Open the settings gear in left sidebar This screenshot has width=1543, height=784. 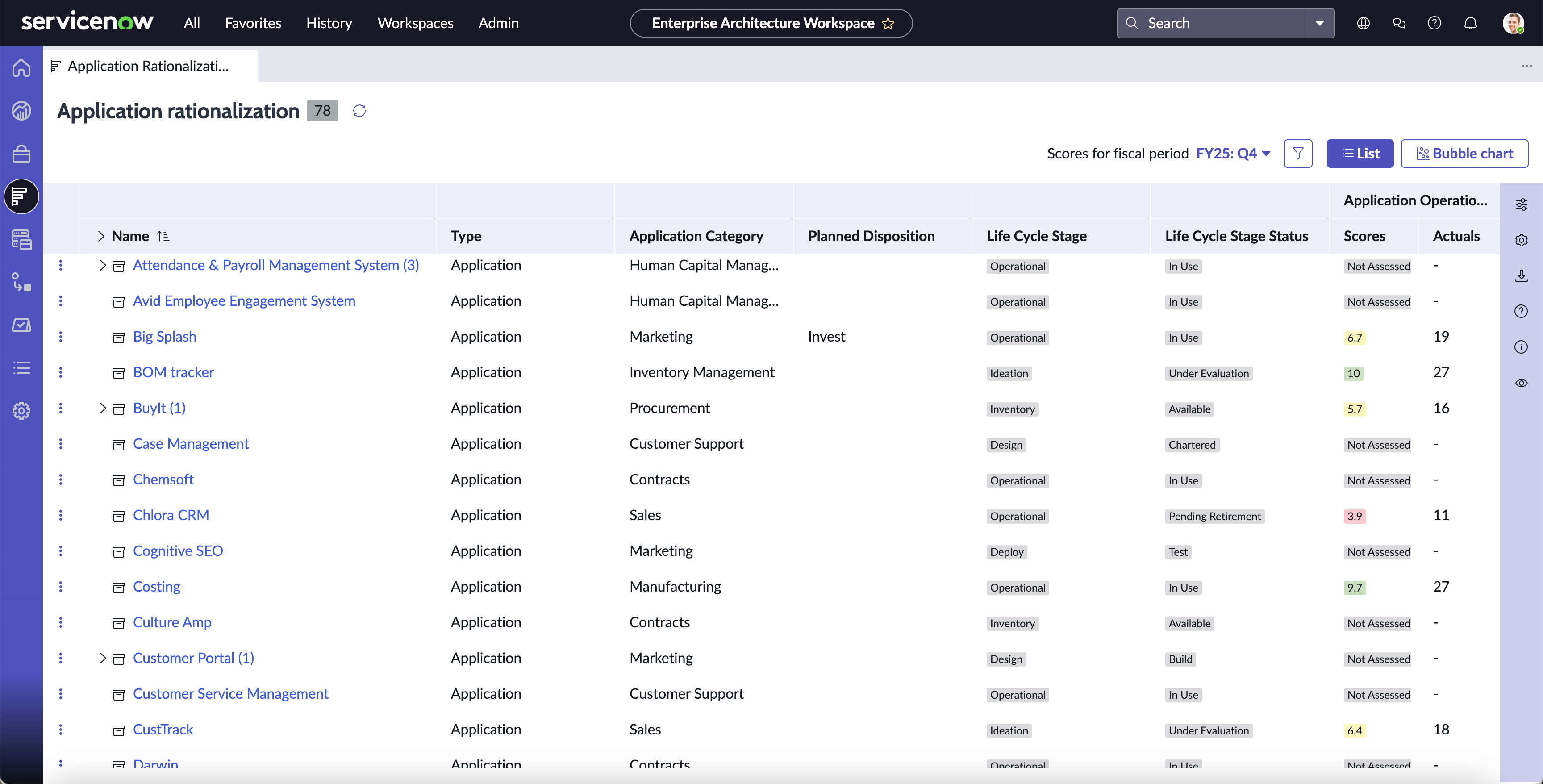coord(21,411)
